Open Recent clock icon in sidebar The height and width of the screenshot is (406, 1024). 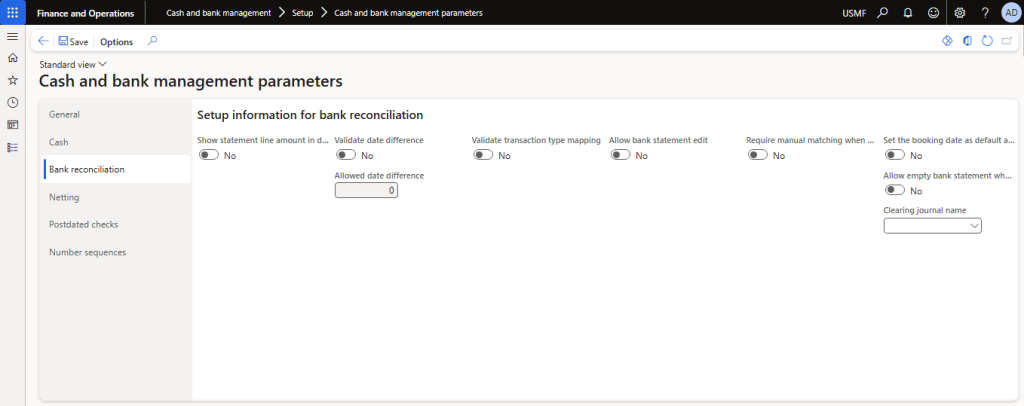click(12, 102)
